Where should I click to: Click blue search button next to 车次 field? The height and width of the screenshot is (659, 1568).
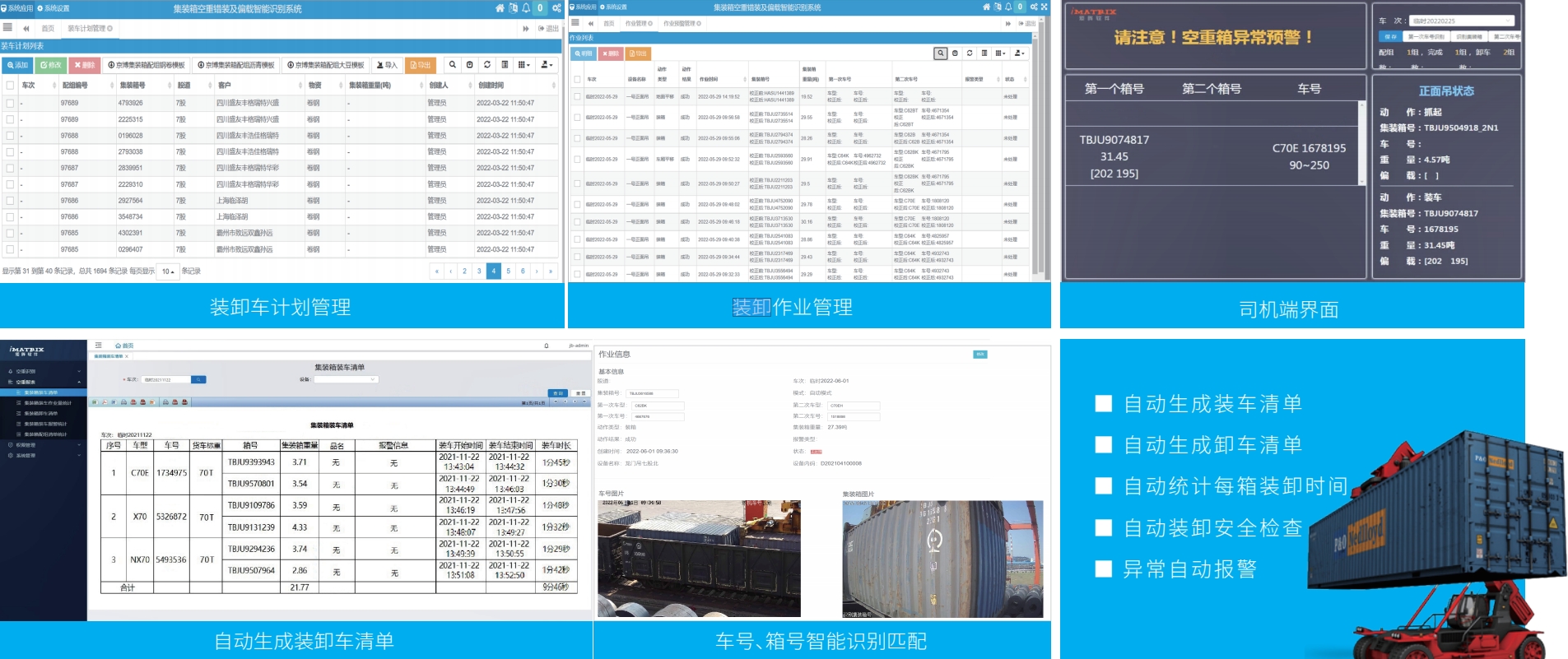click(x=198, y=379)
